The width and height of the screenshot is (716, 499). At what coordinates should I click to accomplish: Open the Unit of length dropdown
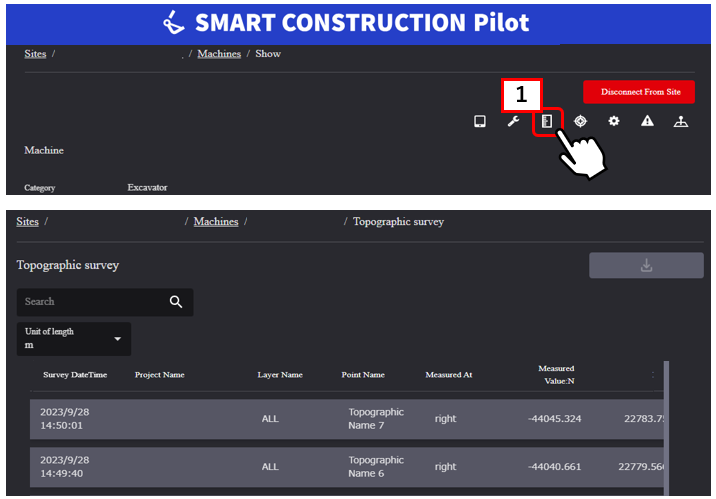(x=74, y=339)
